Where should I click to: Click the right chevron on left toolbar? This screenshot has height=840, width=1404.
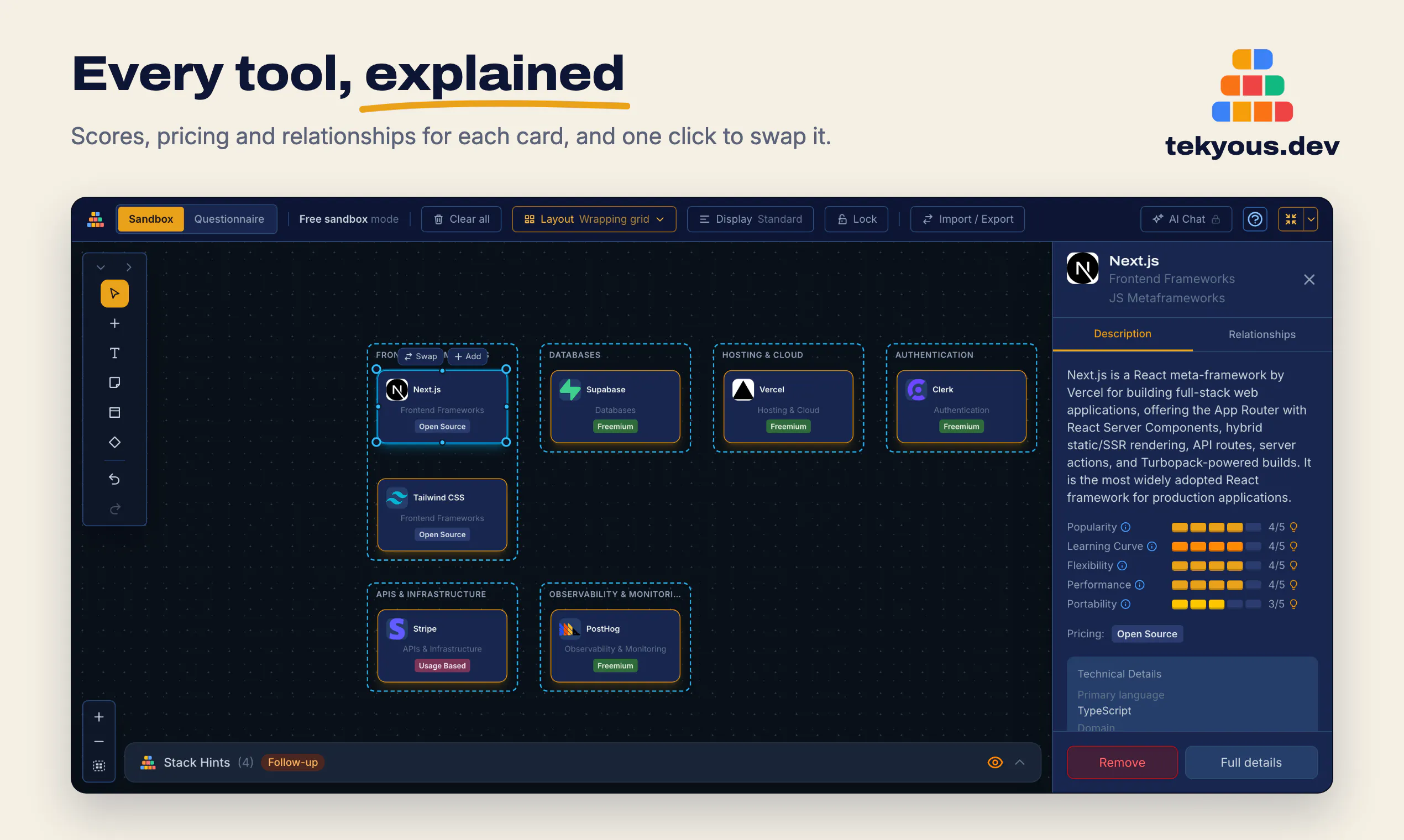(128, 267)
